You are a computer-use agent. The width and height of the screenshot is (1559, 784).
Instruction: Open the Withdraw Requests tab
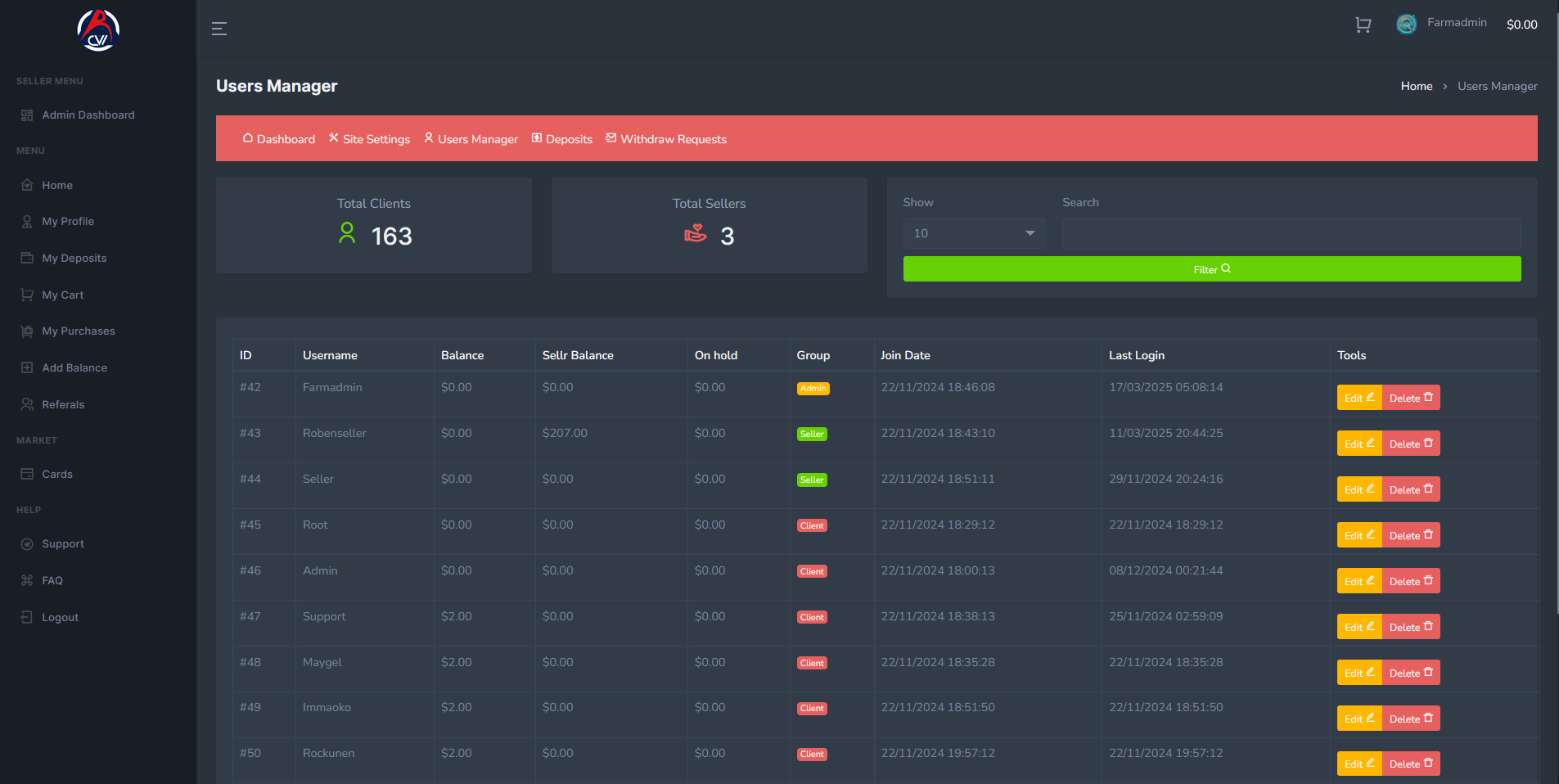click(x=666, y=139)
